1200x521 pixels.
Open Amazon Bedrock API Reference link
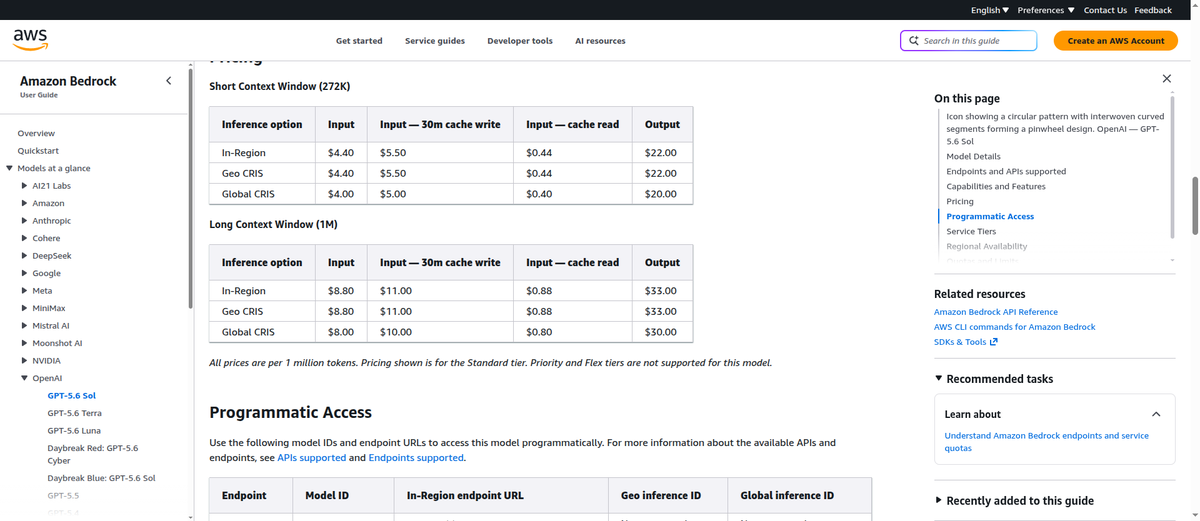[x=996, y=312]
